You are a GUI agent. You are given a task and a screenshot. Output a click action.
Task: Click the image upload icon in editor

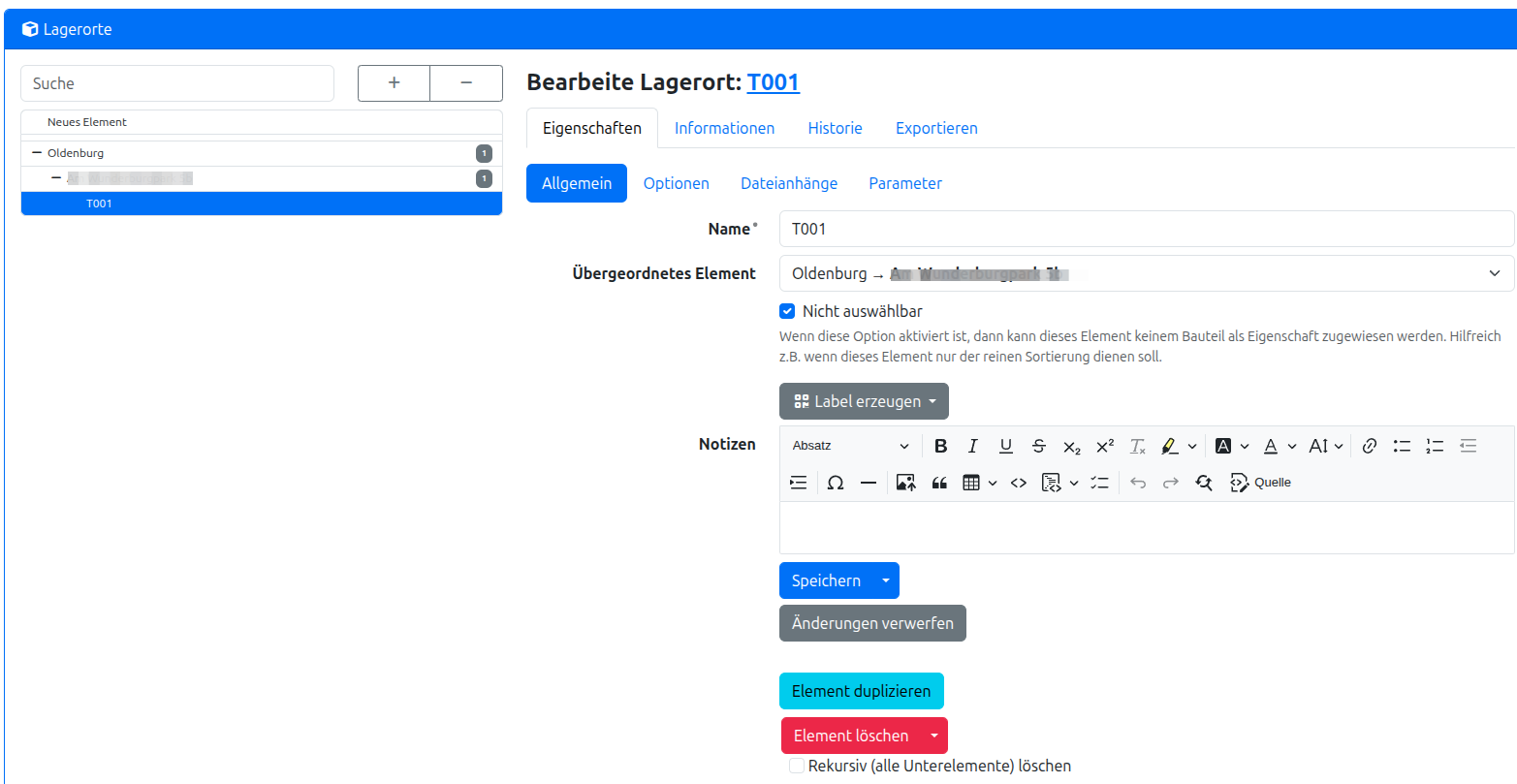tap(905, 483)
